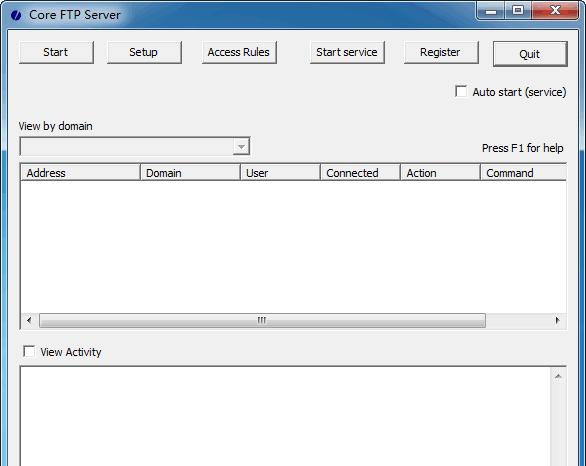Enable Auto start (service) checkbox

[461, 92]
